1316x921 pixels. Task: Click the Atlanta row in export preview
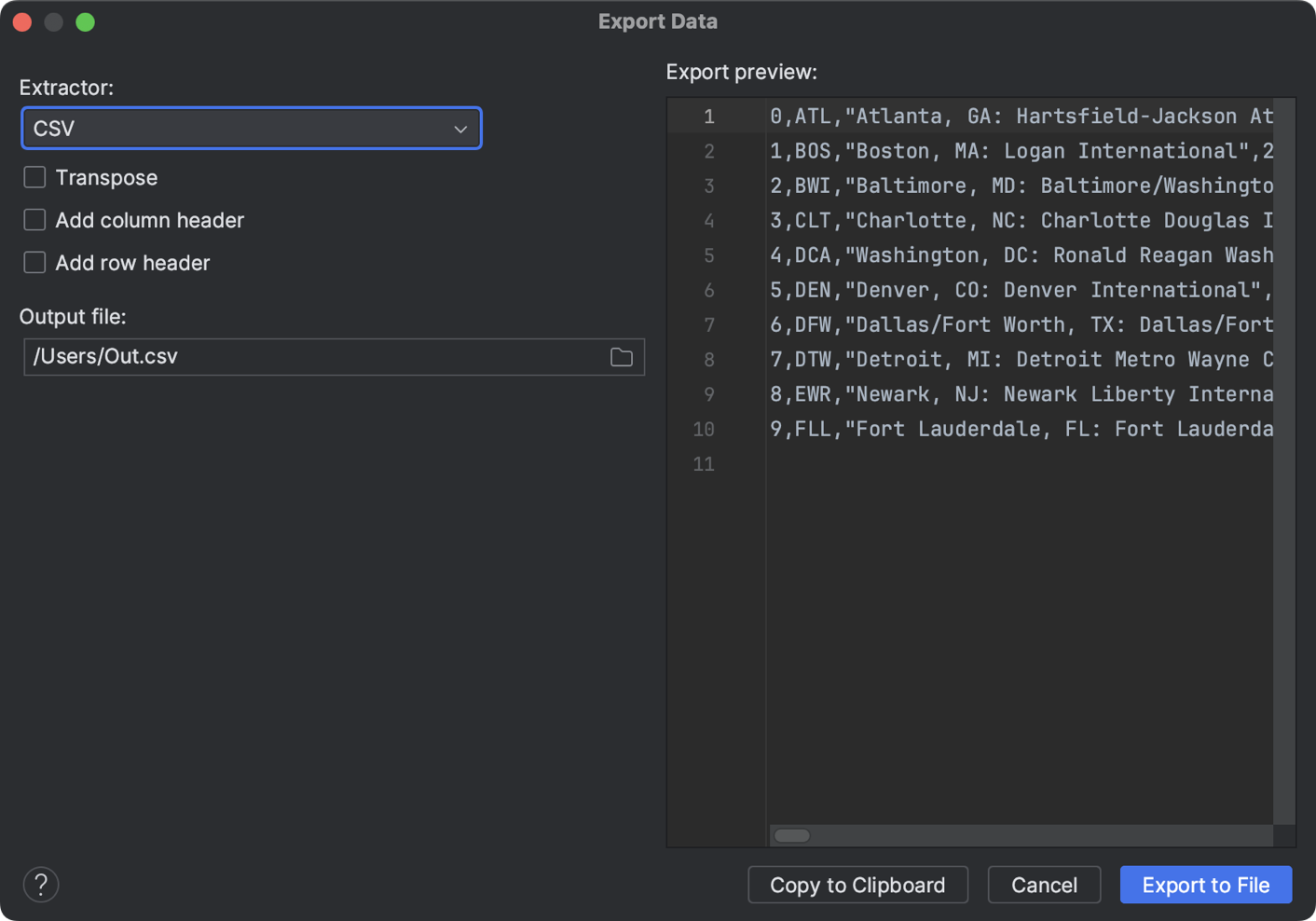[1021, 117]
